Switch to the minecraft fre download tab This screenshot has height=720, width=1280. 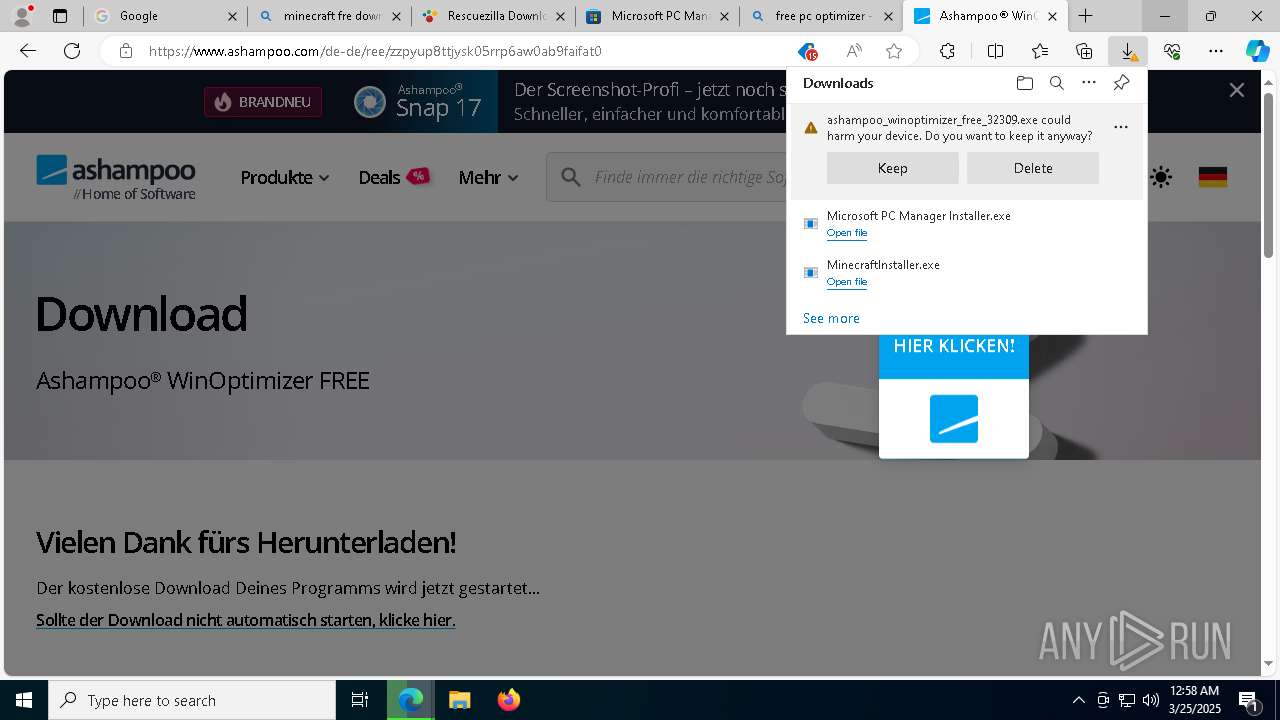329,16
